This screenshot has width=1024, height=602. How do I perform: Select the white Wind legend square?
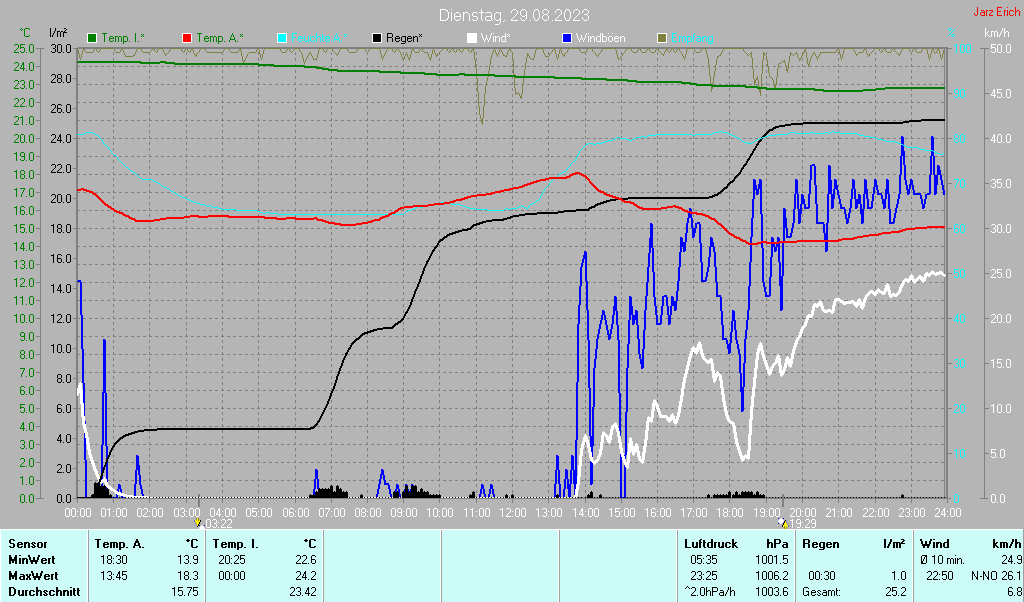472,39
